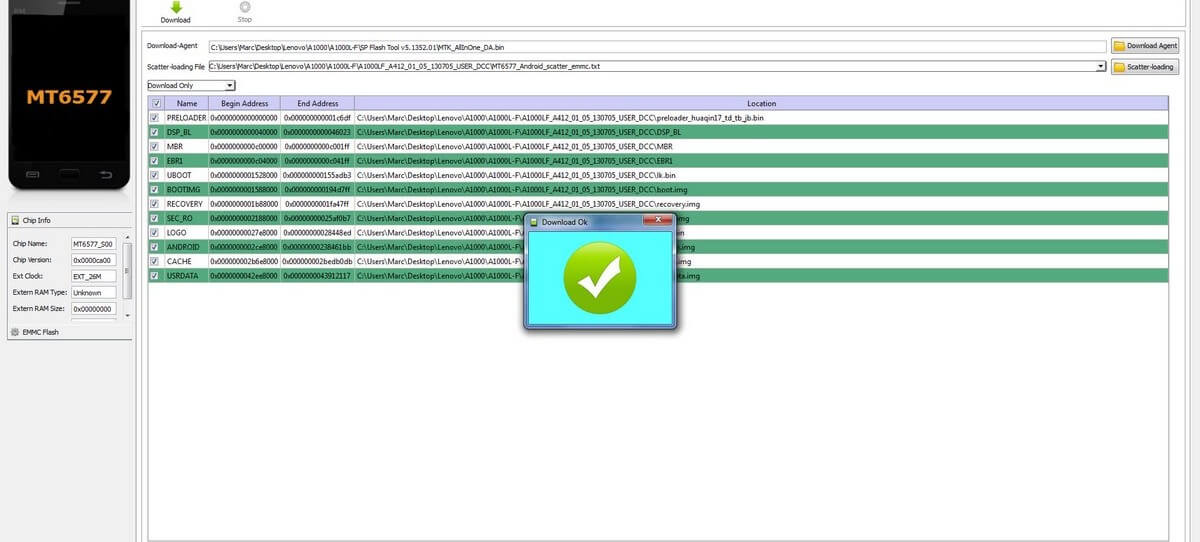Click PRELOADER end address 0x000000000001c6df

pyautogui.click(x=318, y=118)
